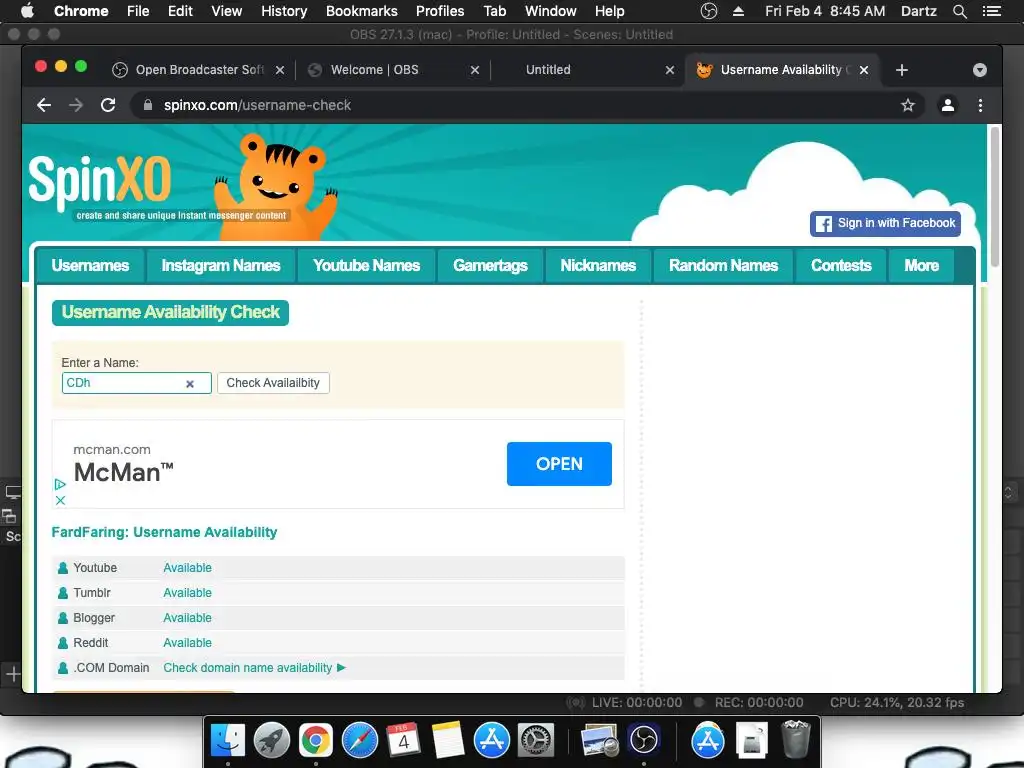Open a new tab with the plus button
This screenshot has width=1024, height=768.
902,70
